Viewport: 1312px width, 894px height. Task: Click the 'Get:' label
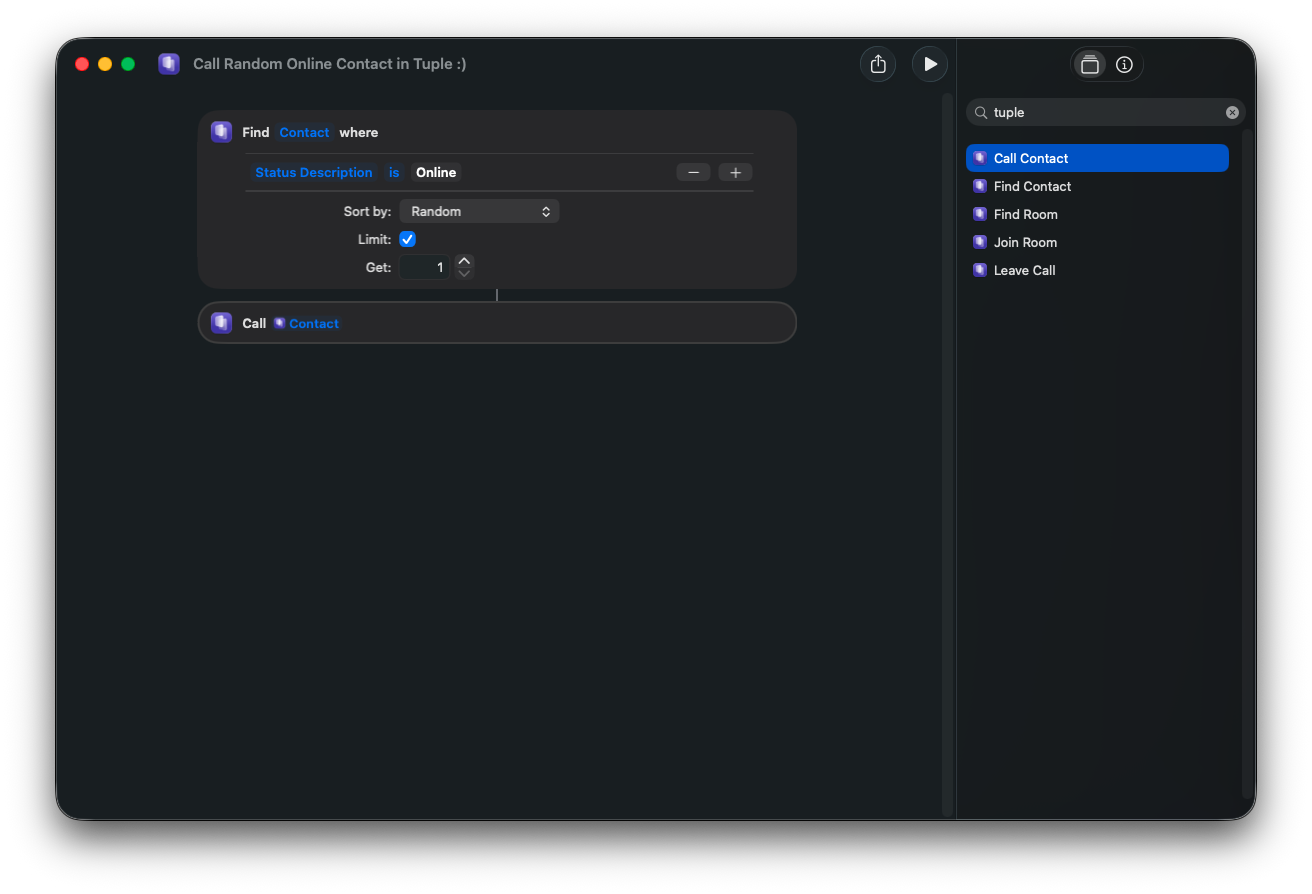[378, 267]
